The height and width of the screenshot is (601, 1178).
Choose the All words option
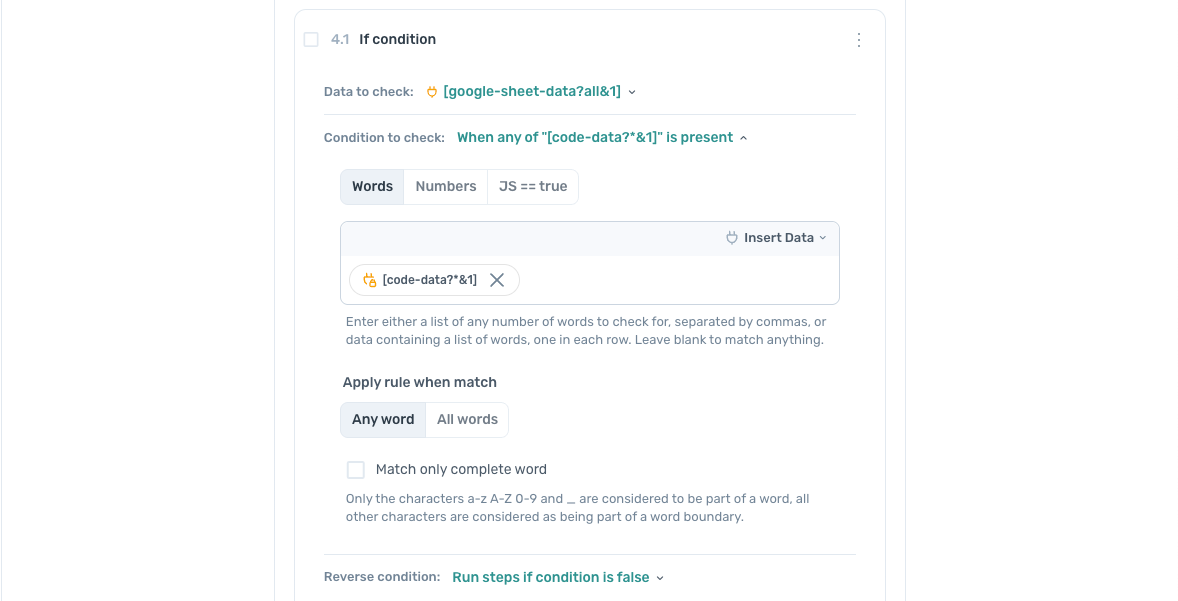pyautogui.click(x=467, y=420)
